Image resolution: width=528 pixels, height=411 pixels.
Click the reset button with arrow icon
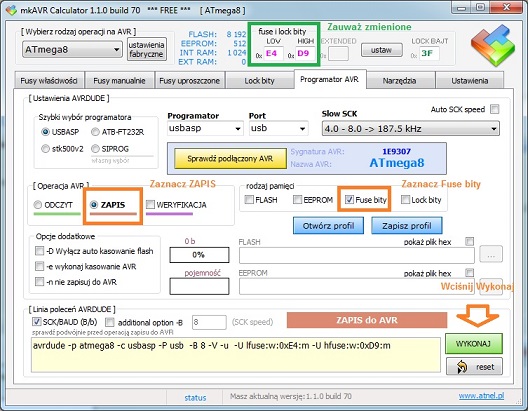pos(474,366)
